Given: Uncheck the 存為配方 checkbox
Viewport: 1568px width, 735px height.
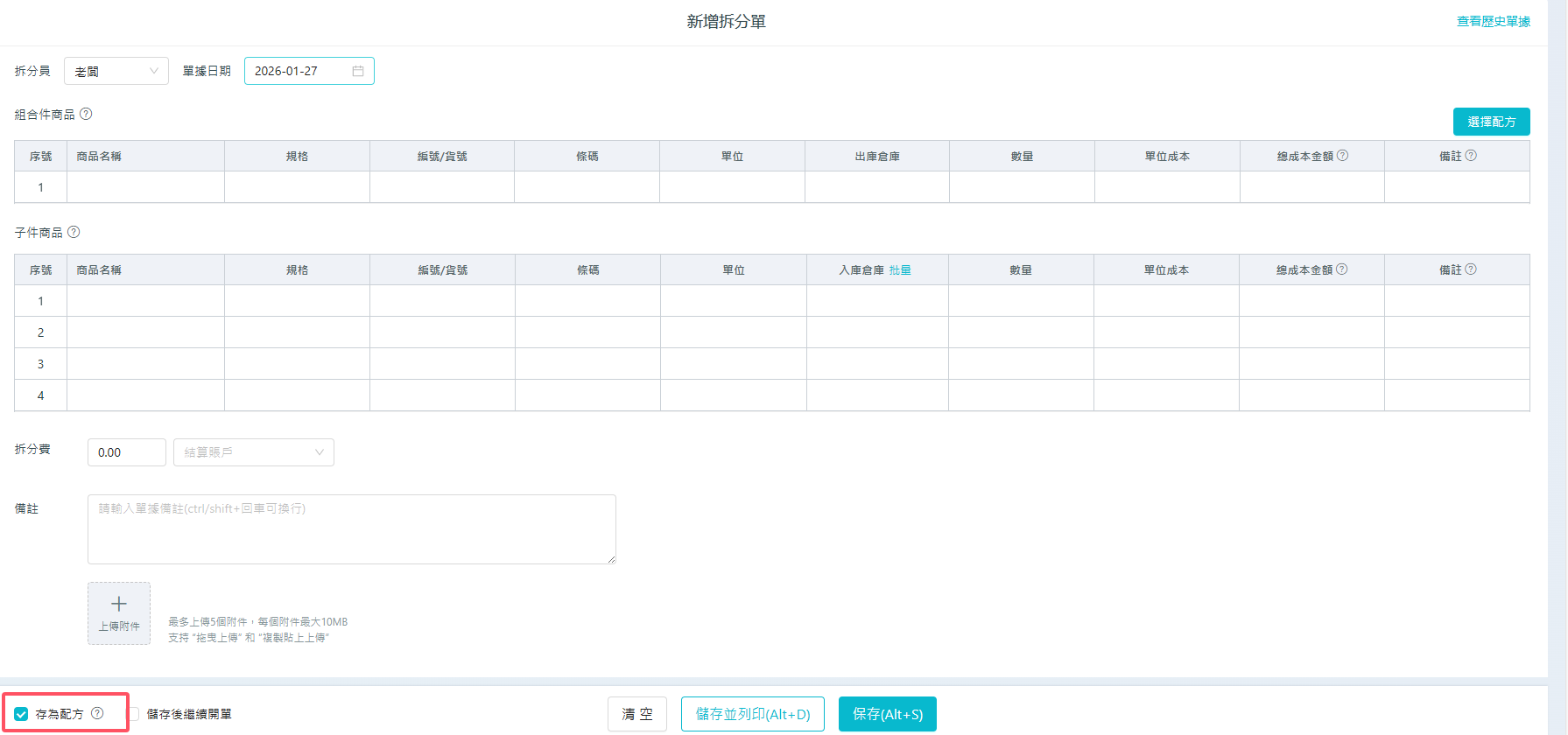Looking at the screenshot, I should click(22, 714).
